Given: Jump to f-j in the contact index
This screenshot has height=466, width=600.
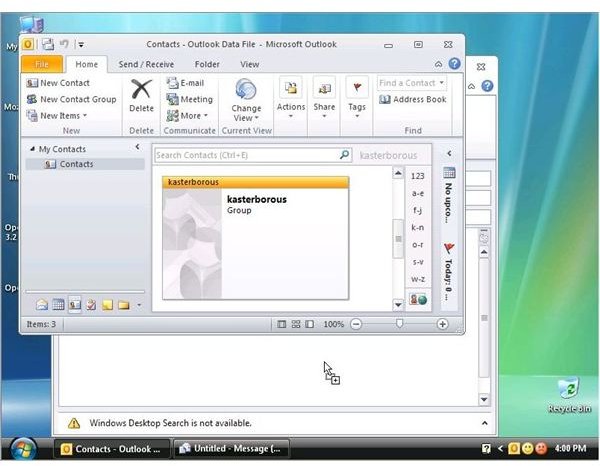Looking at the screenshot, I should click(417, 210).
